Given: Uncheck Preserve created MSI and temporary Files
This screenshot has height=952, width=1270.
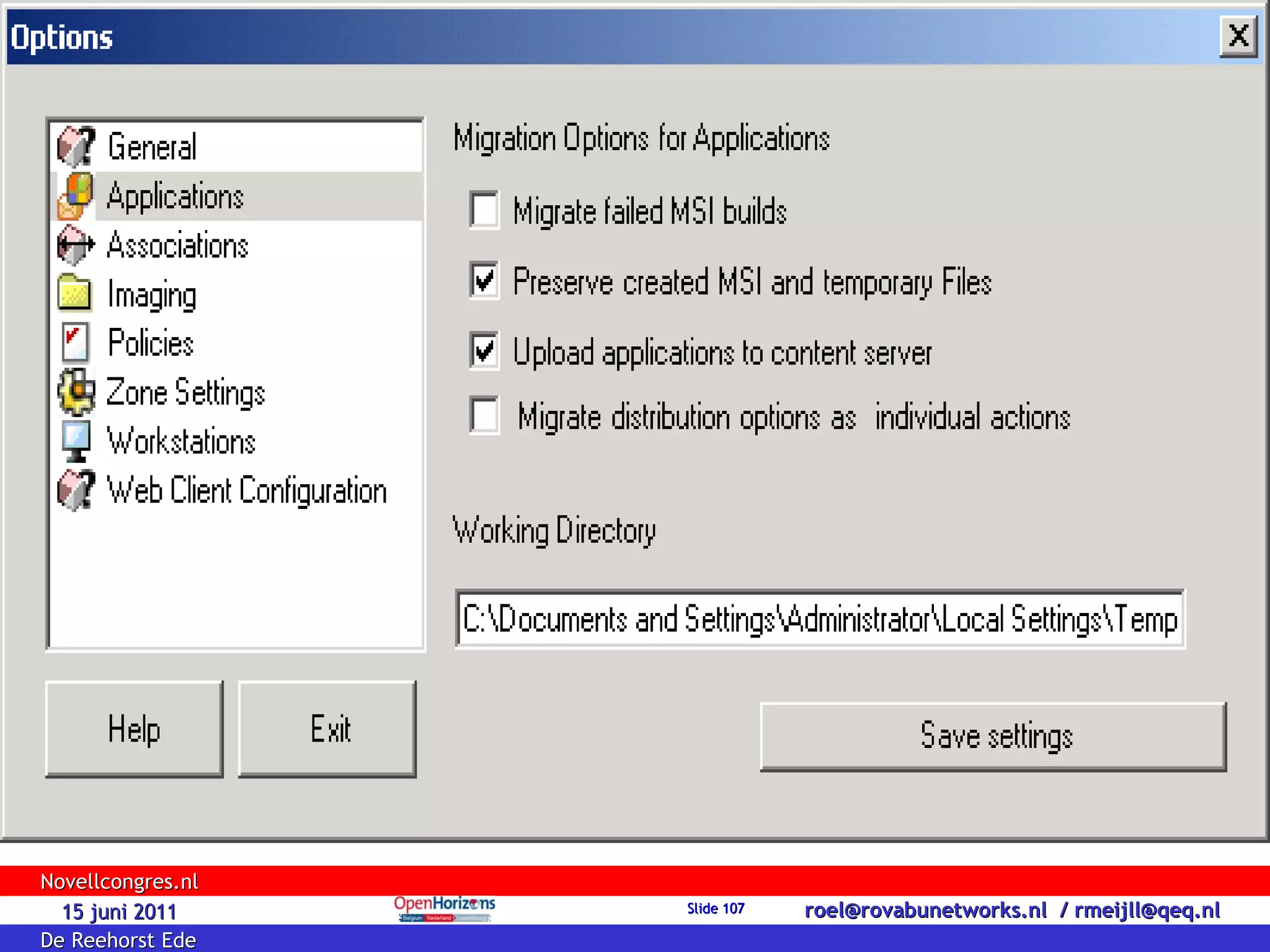Looking at the screenshot, I should (x=484, y=281).
